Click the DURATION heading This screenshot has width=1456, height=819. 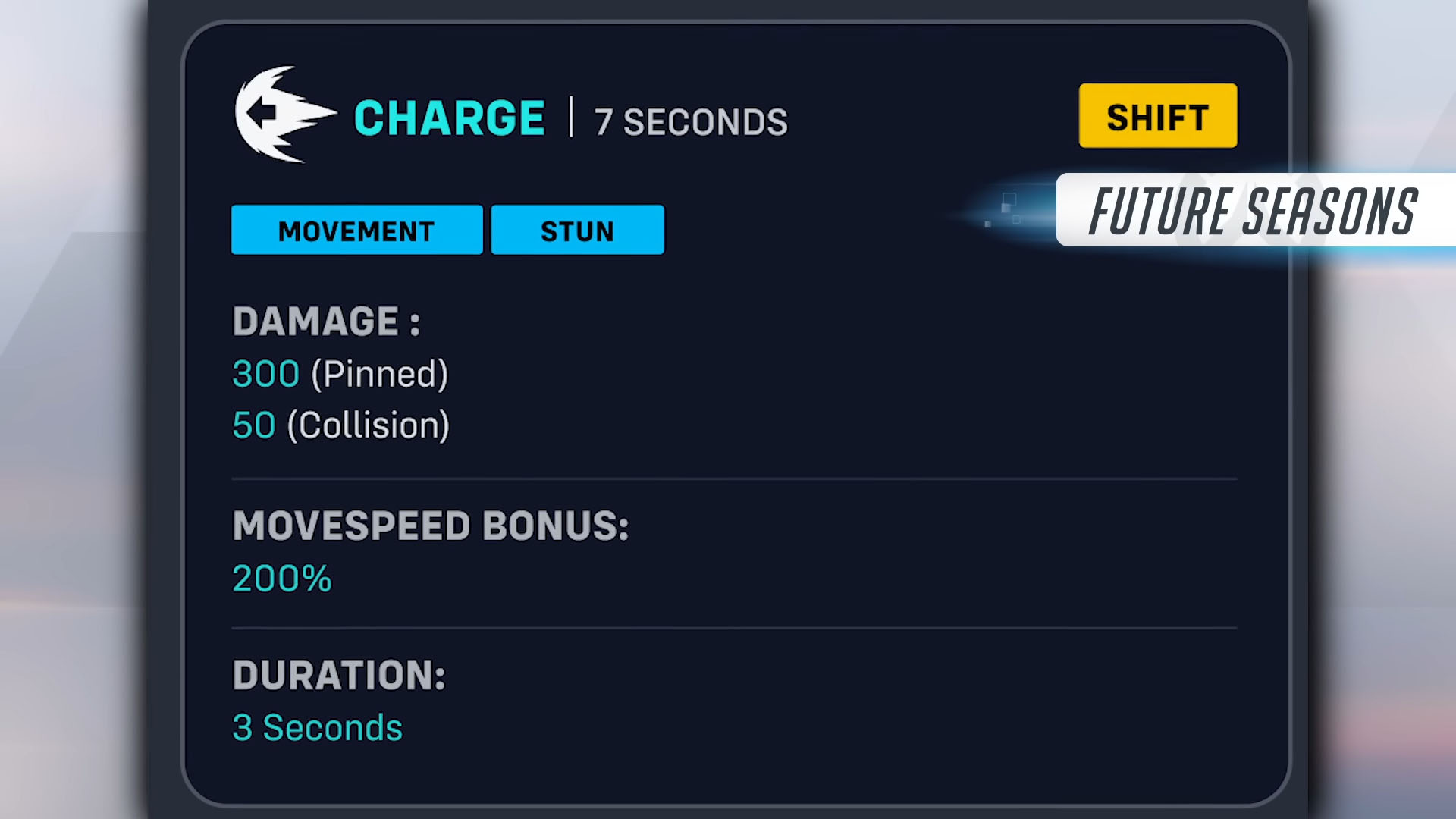[339, 675]
